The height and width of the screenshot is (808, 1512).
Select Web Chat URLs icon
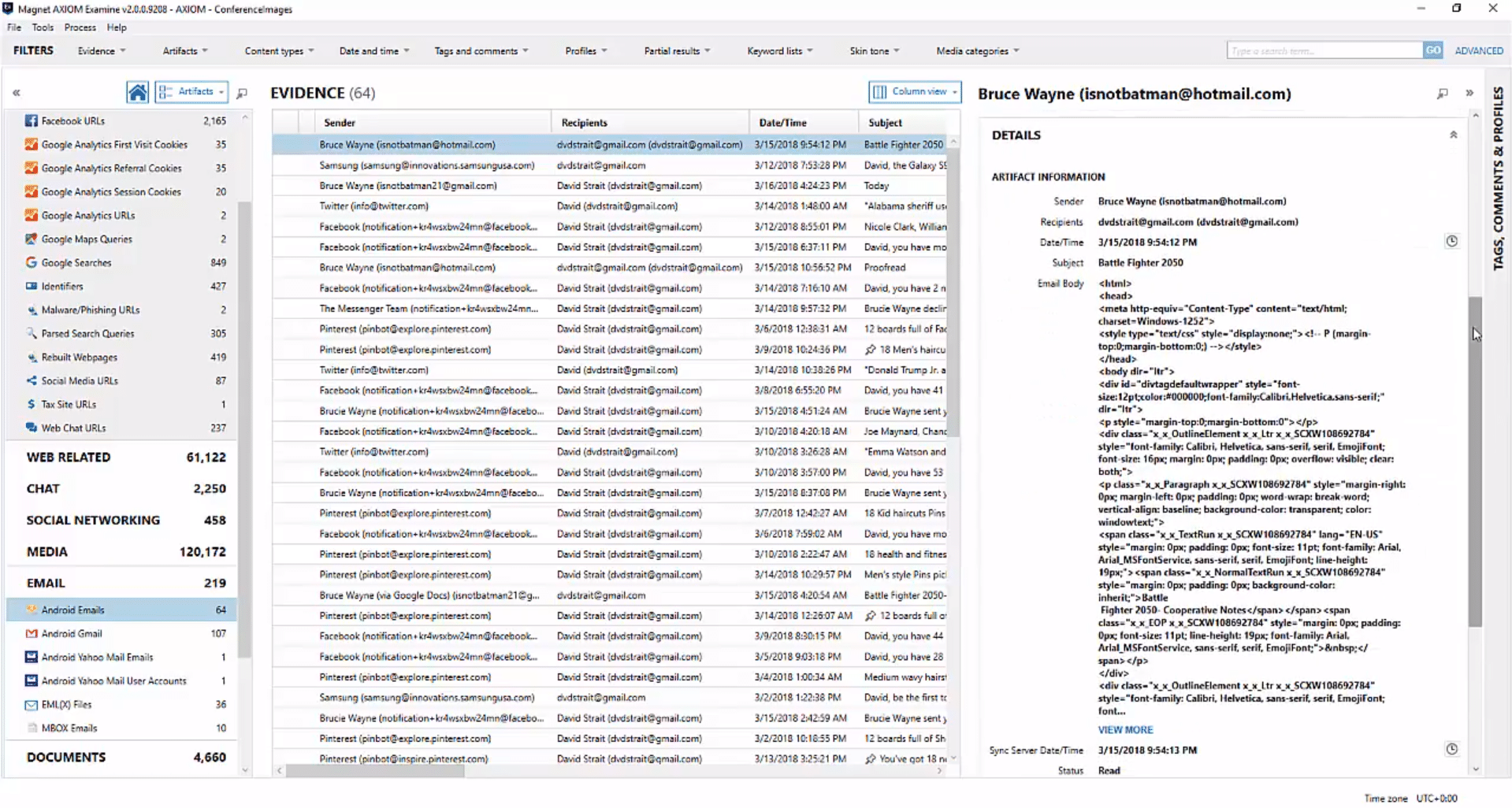point(32,428)
